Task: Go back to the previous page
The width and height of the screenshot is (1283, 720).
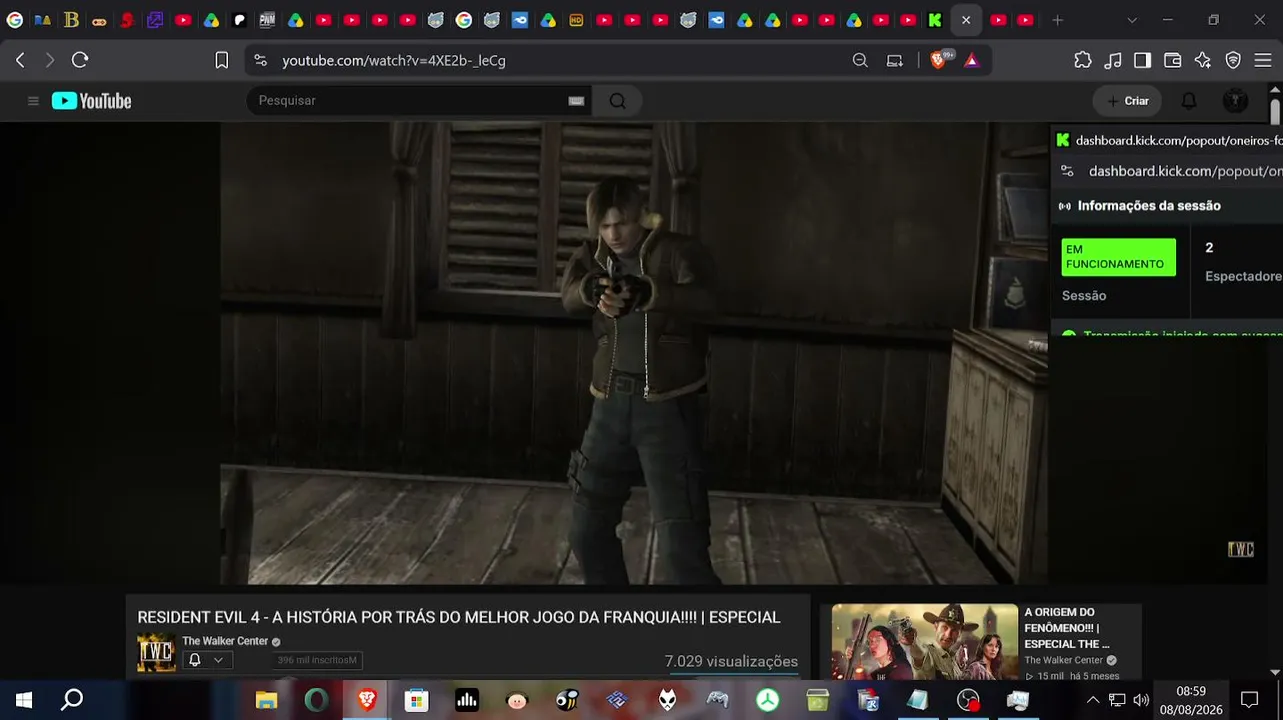Action: pyautogui.click(x=20, y=60)
